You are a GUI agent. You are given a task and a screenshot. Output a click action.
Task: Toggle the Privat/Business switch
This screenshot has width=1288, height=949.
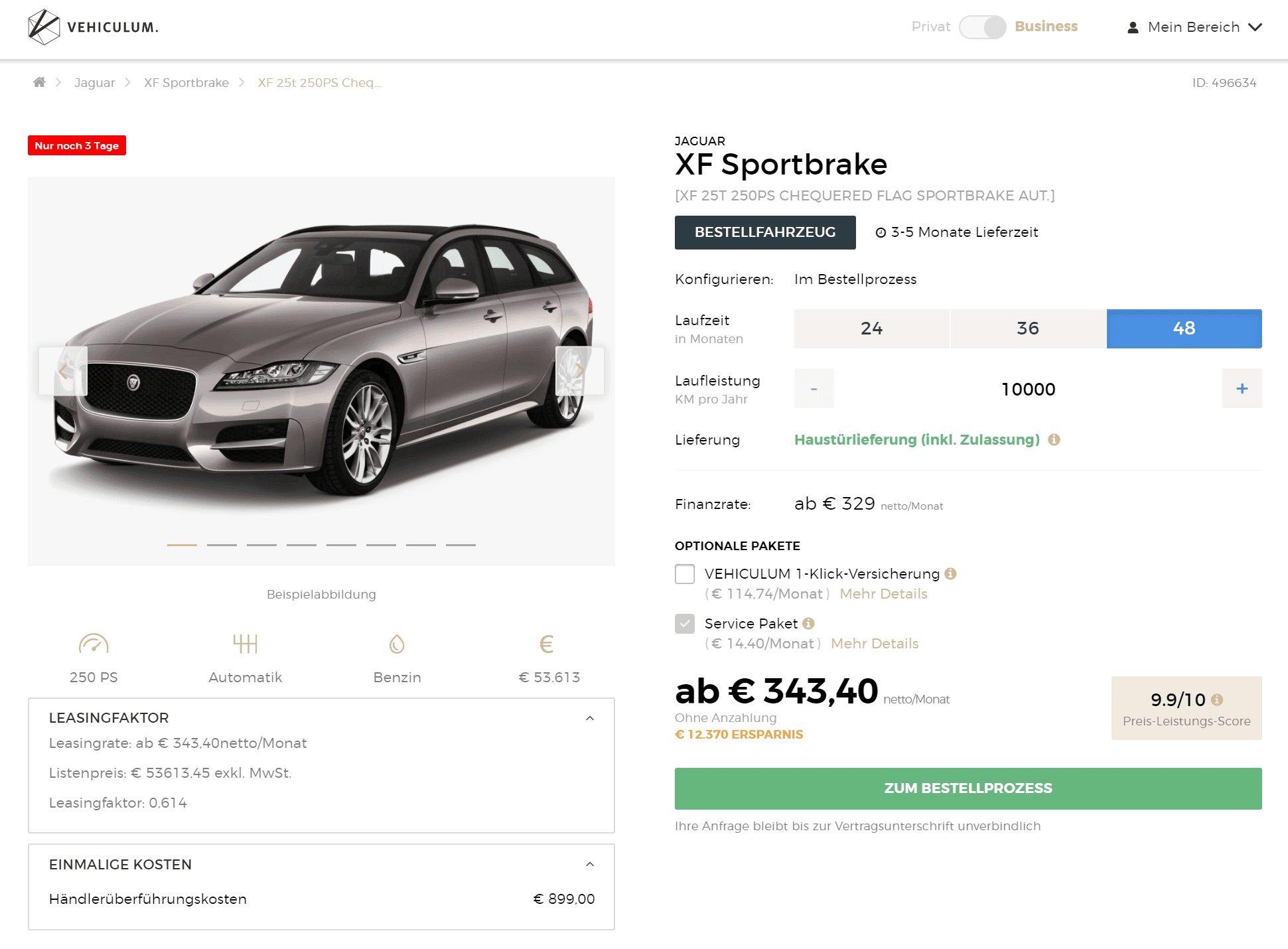tap(982, 27)
